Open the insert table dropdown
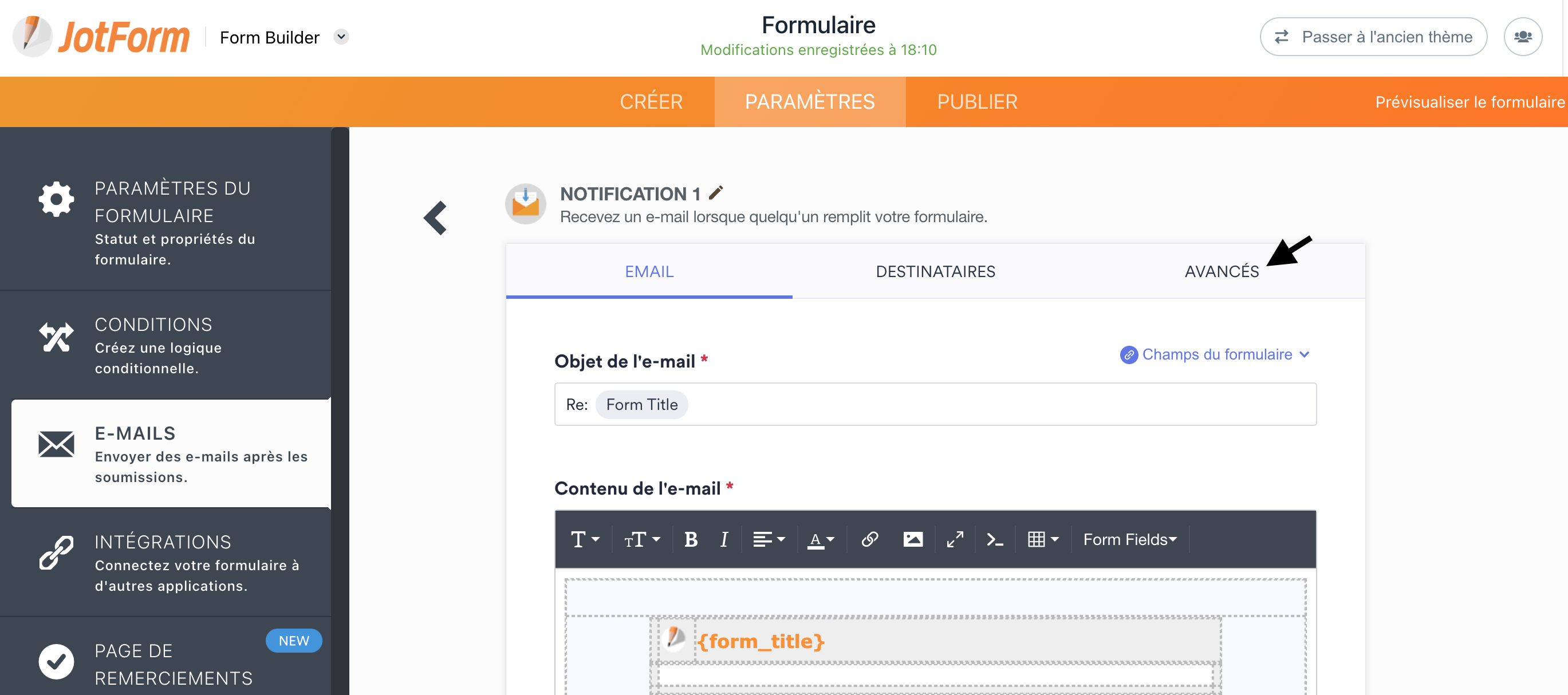 1043,539
